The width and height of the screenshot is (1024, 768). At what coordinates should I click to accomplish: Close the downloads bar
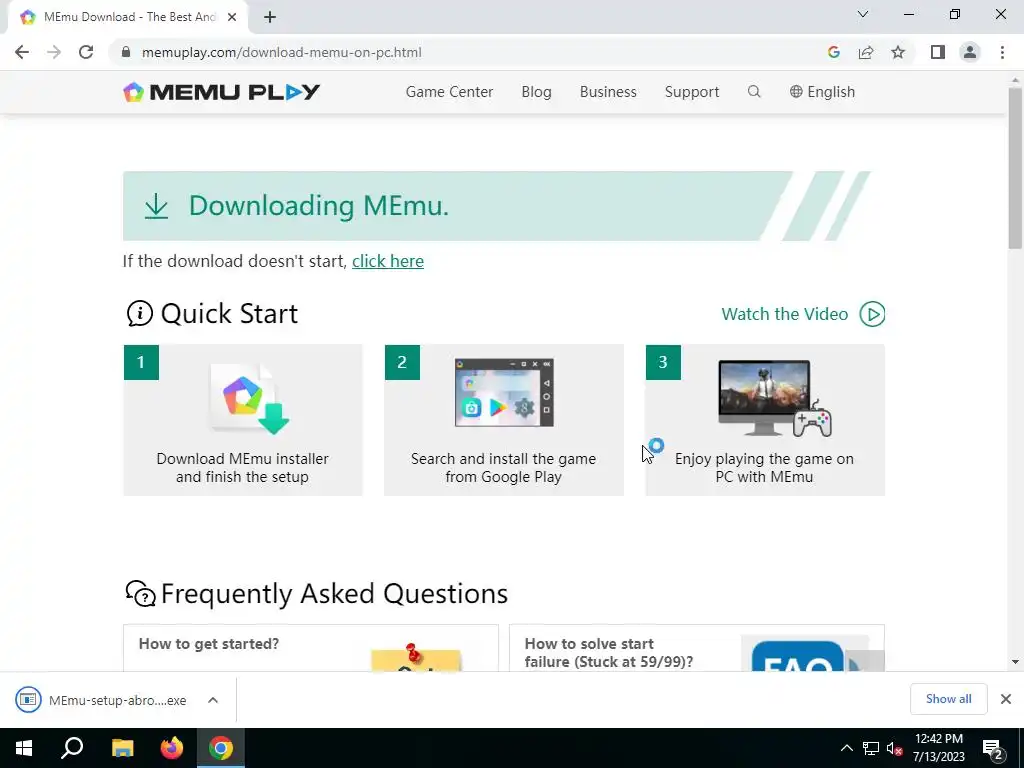coord(1006,699)
